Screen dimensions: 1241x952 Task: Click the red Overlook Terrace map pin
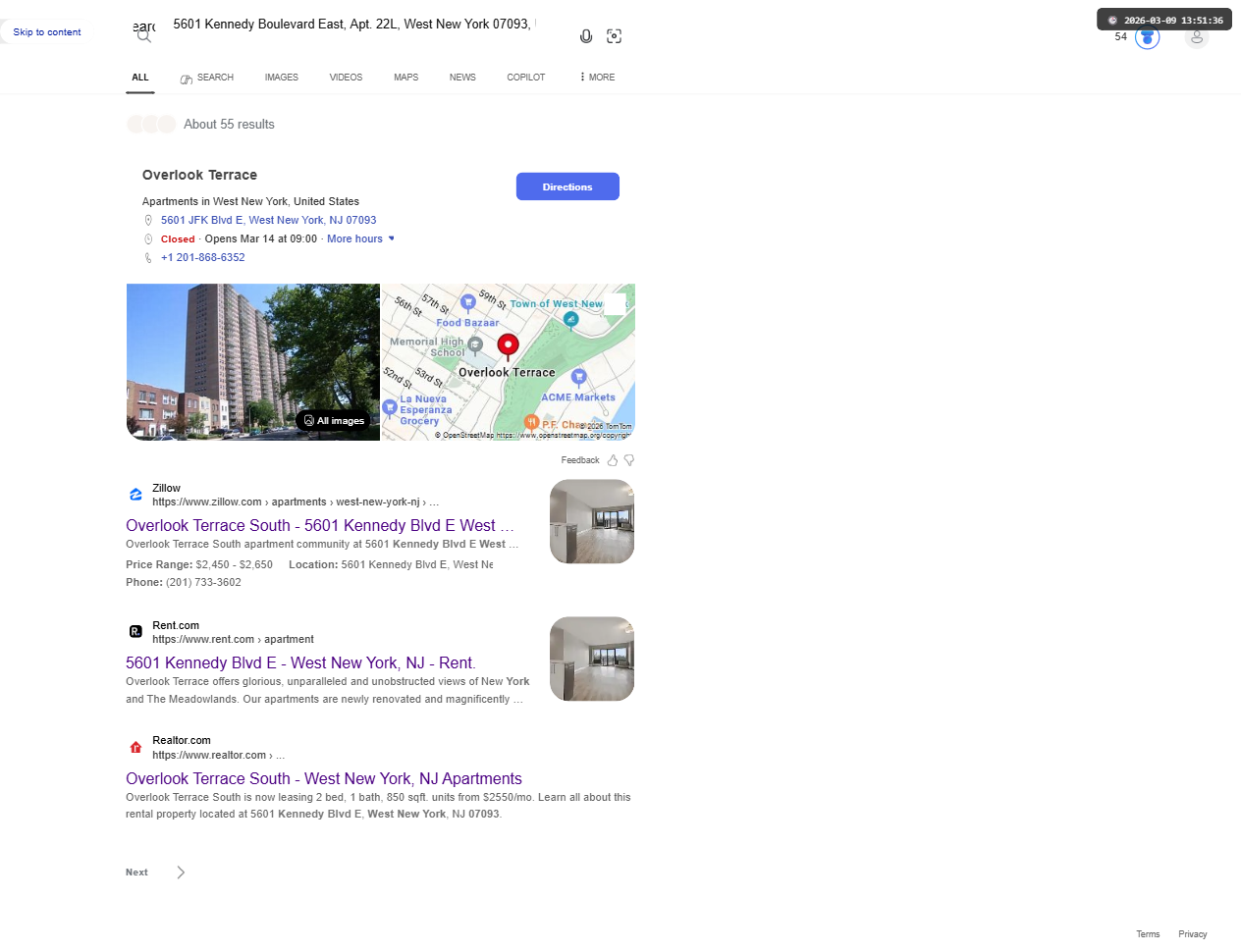click(508, 345)
